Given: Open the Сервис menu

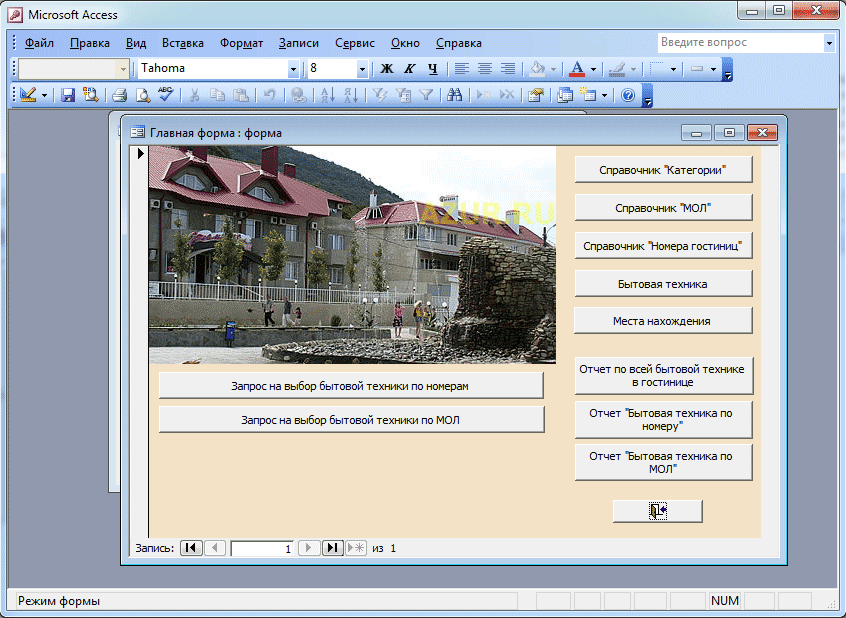Looking at the screenshot, I should tap(355, 43).
